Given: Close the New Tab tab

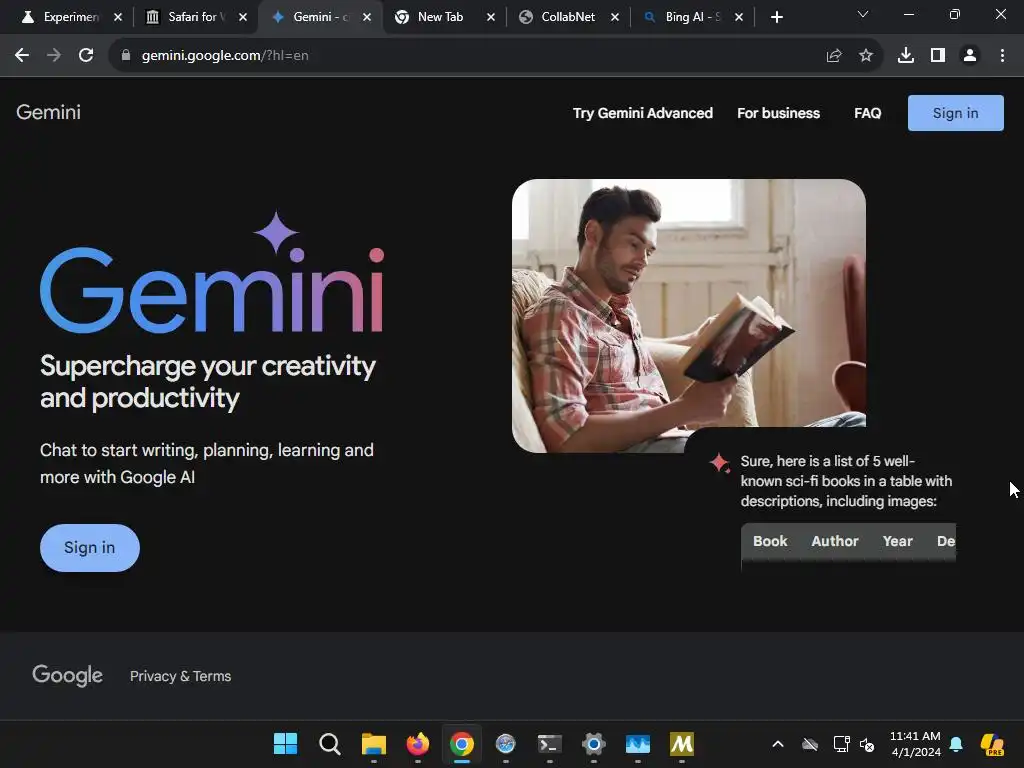Looking at the screenshot, I should (491, 17).
